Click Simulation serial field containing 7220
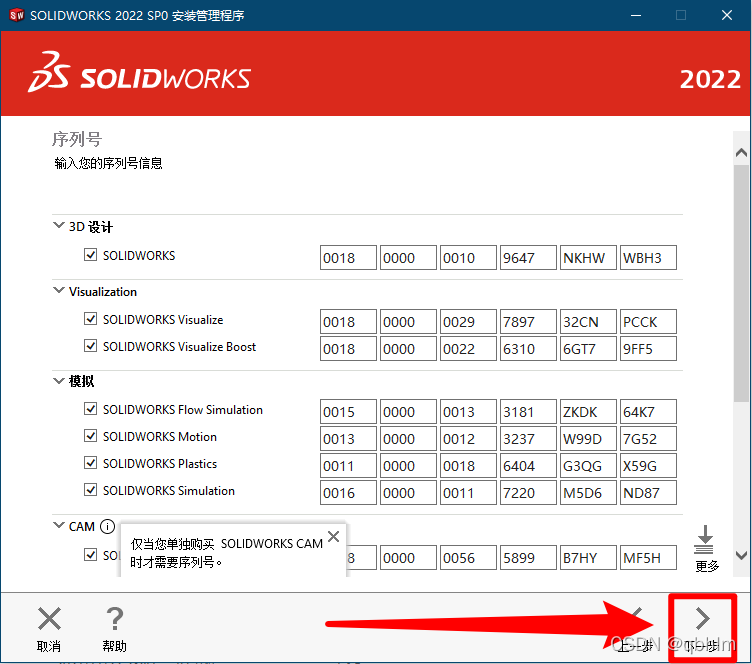 point(528,493)
